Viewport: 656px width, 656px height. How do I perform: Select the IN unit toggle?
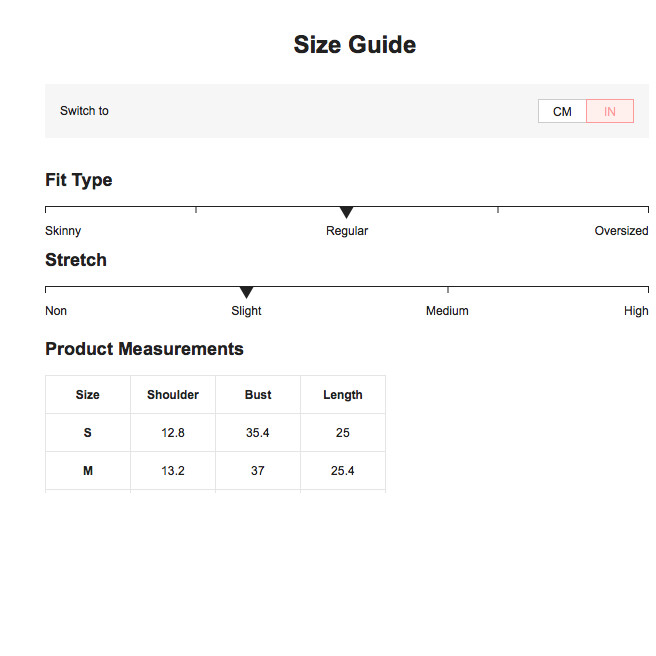tap(610, 111)
